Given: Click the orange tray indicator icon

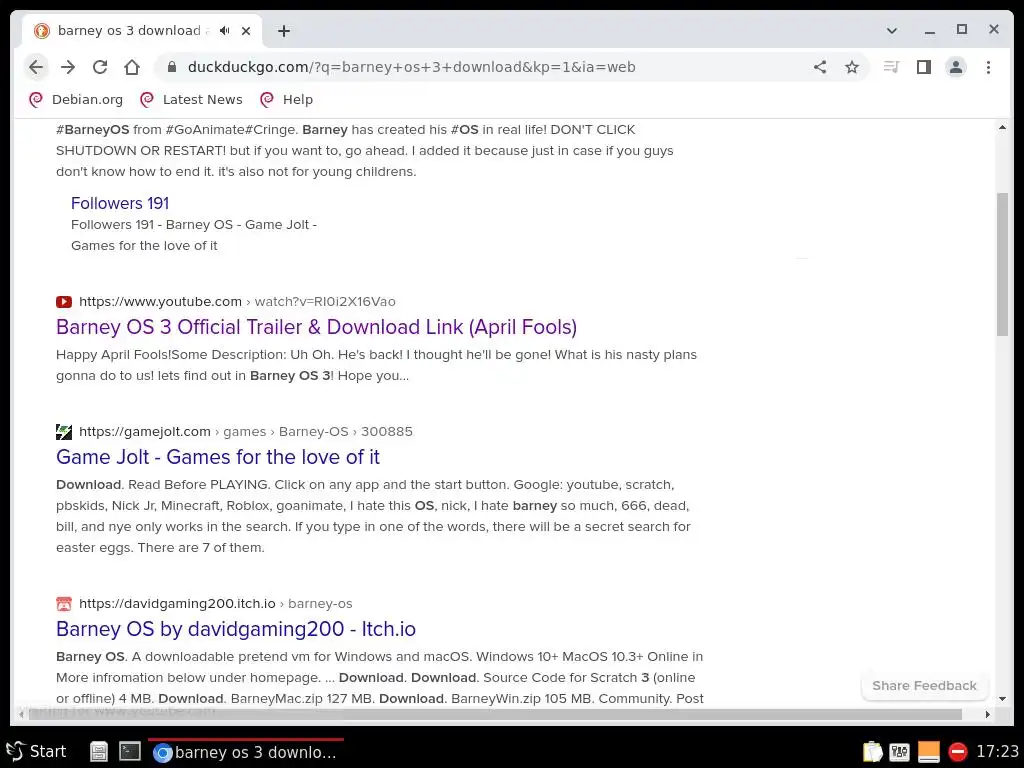Looking at the screenshot, I should click(x=928, y=752).
